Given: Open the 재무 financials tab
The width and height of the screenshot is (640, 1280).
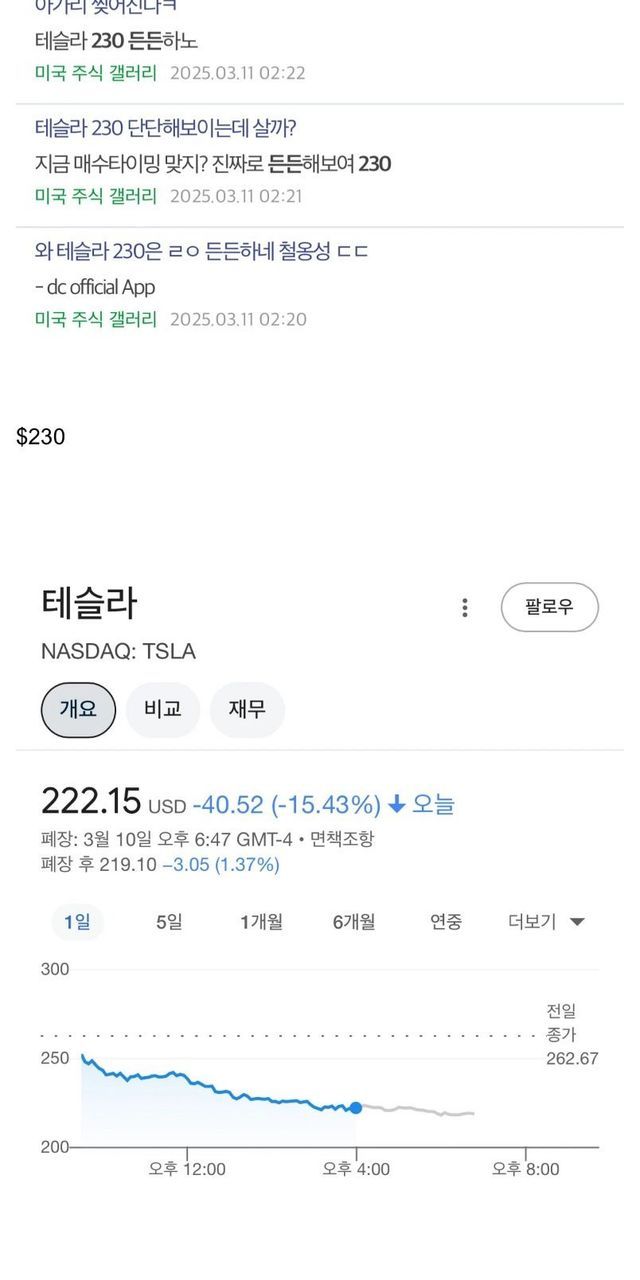Looking at the screenshot, I should tap(247, 710).
